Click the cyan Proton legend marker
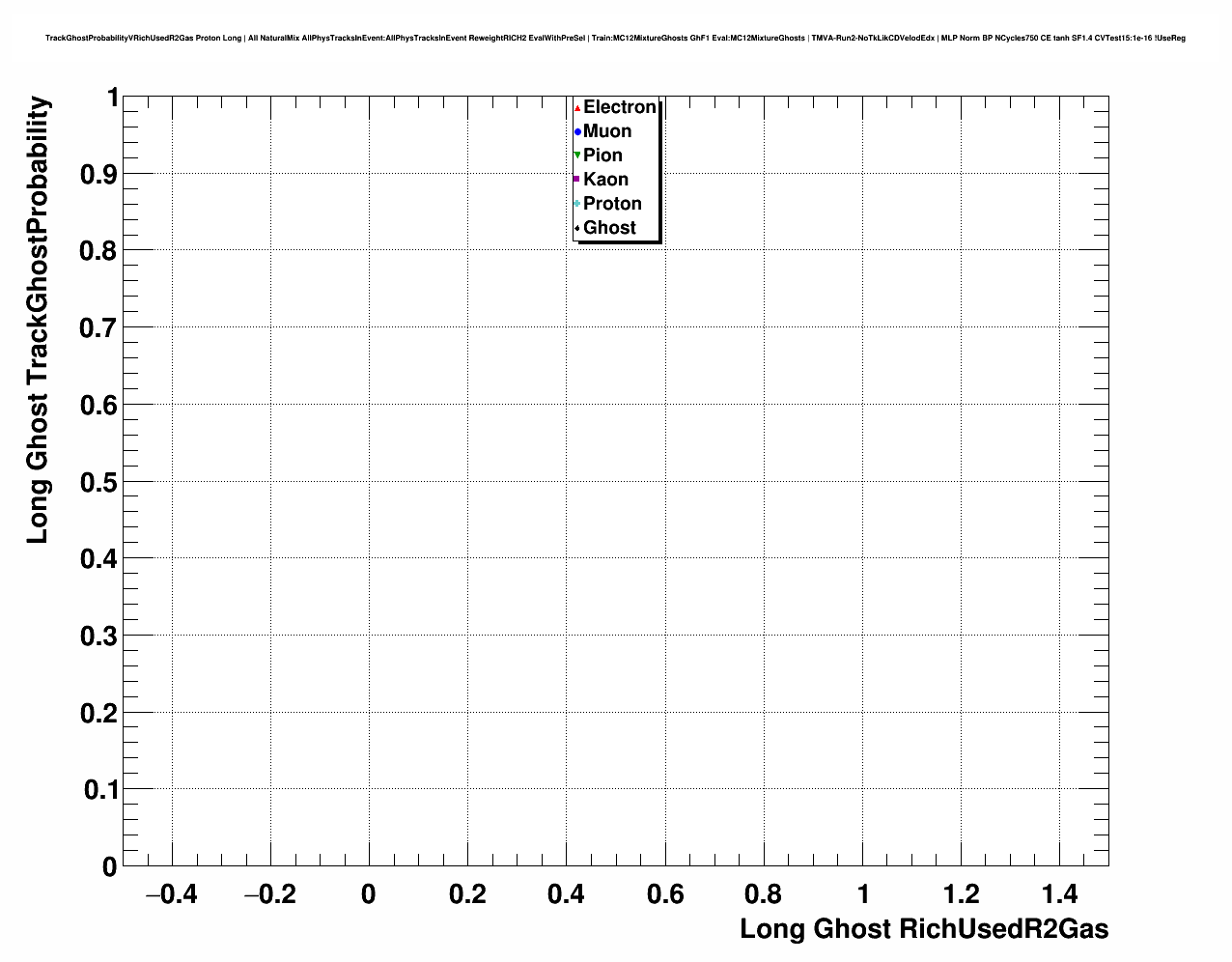 click(577, 204)
